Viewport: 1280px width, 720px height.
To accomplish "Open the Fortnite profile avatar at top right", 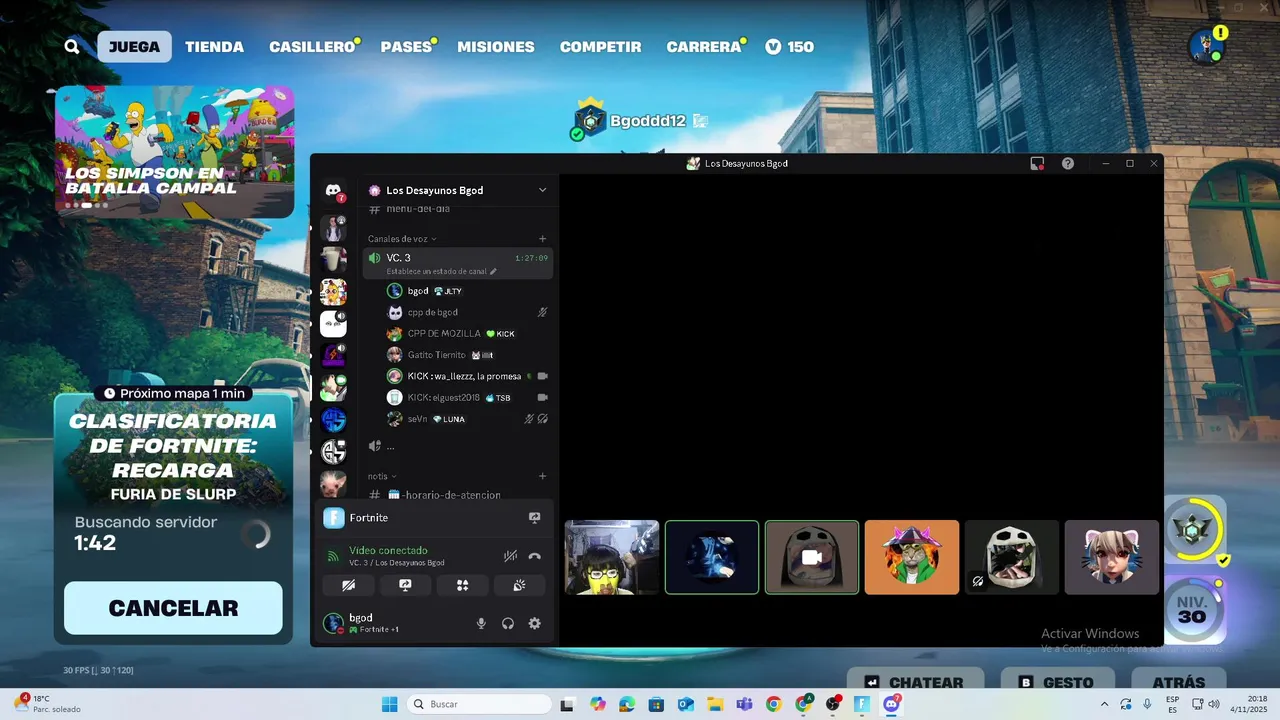I will click(1206, 46).
